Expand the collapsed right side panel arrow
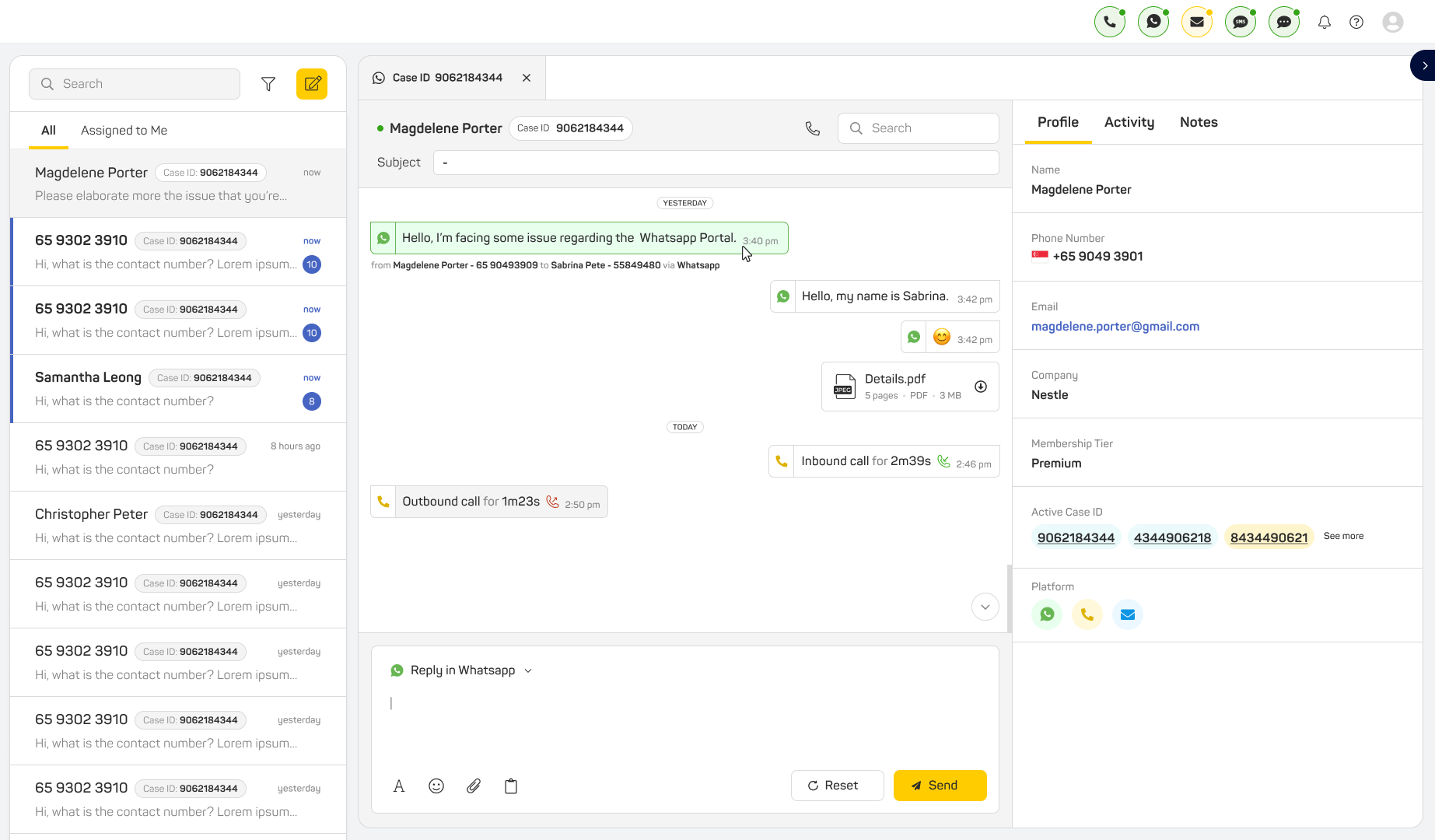This screenshot has height=840, width=1435. 1424,65
